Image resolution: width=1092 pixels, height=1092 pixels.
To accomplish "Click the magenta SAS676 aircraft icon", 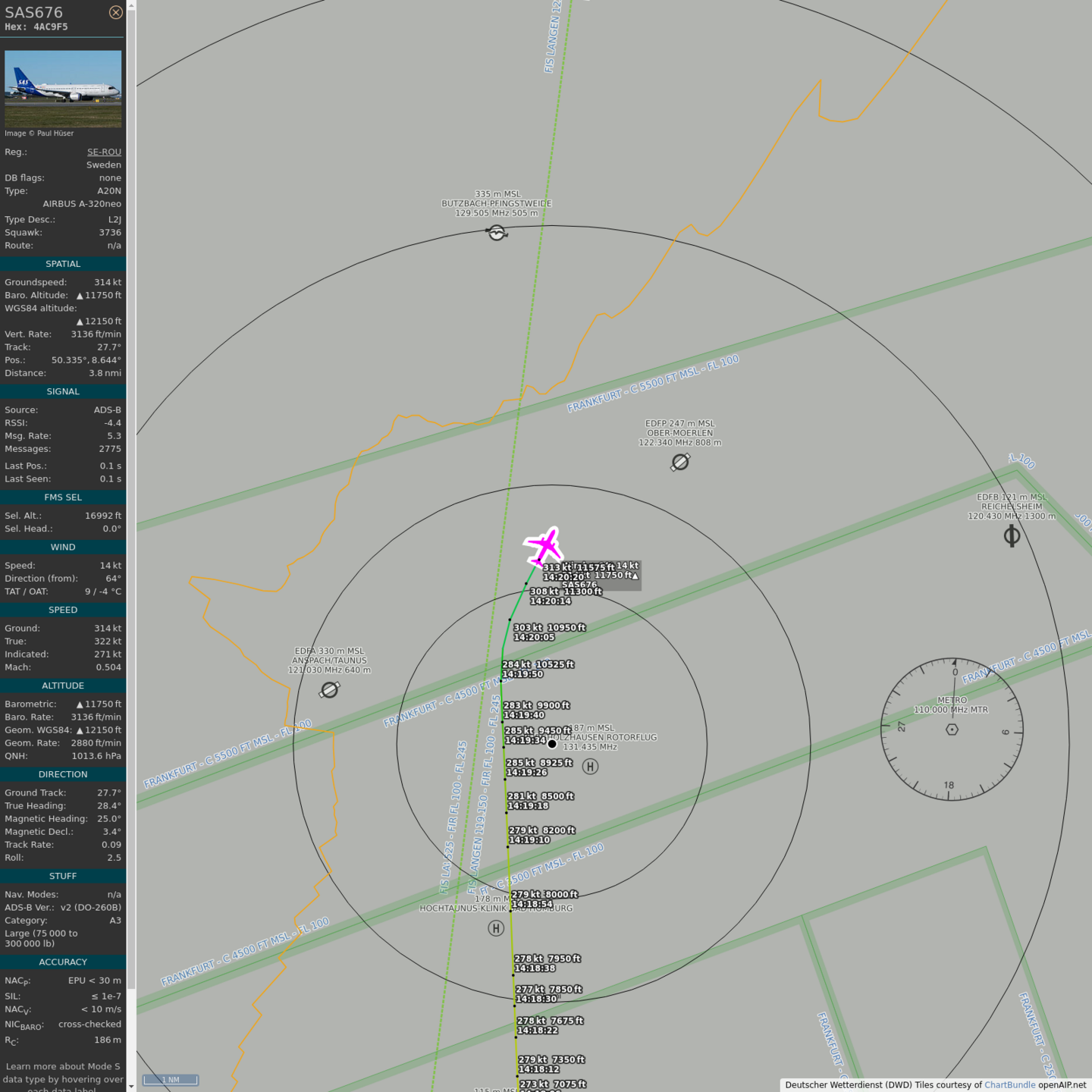I will (x=544, y=546).
